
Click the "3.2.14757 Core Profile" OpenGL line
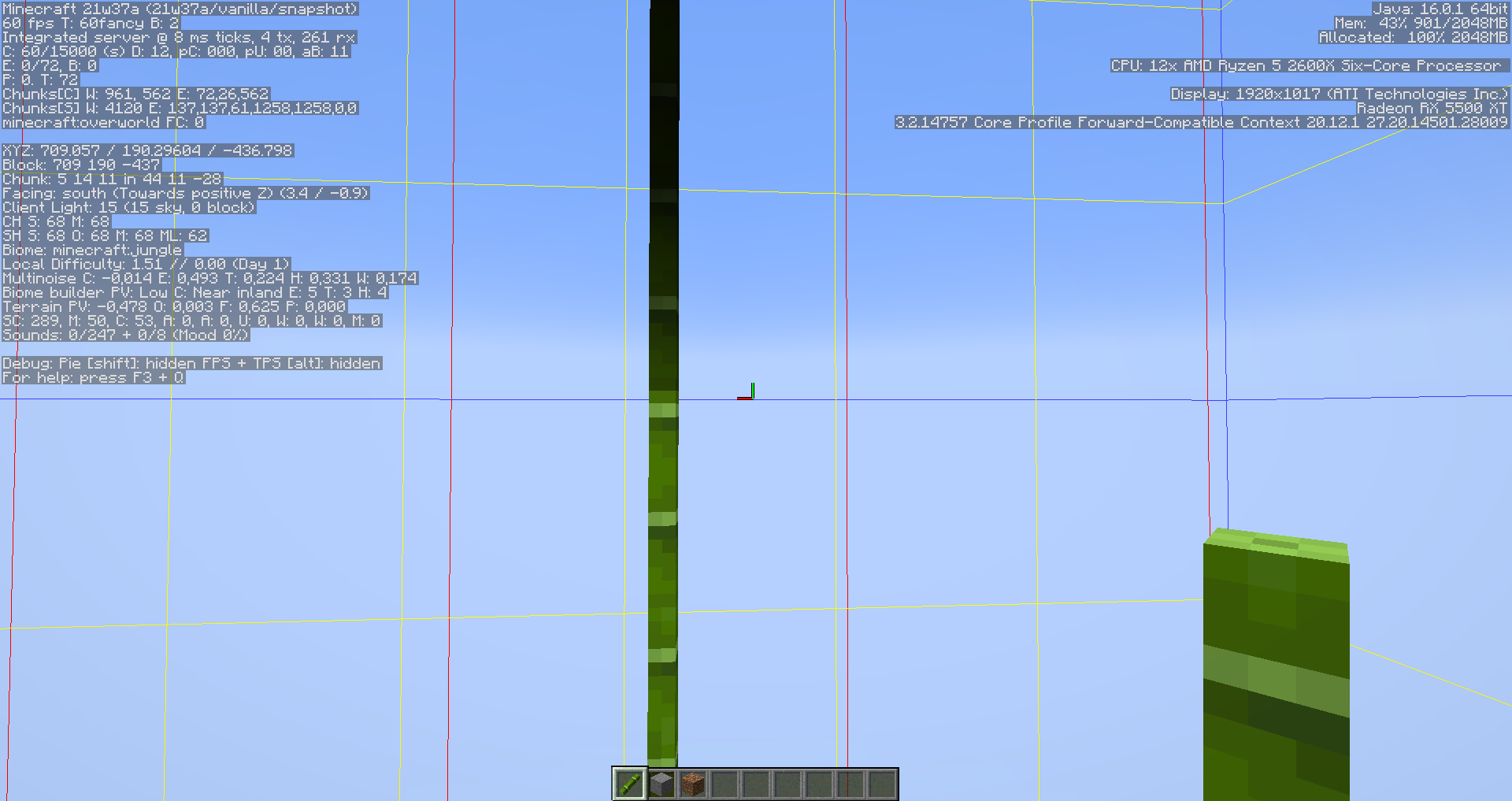click(1203, 122)
